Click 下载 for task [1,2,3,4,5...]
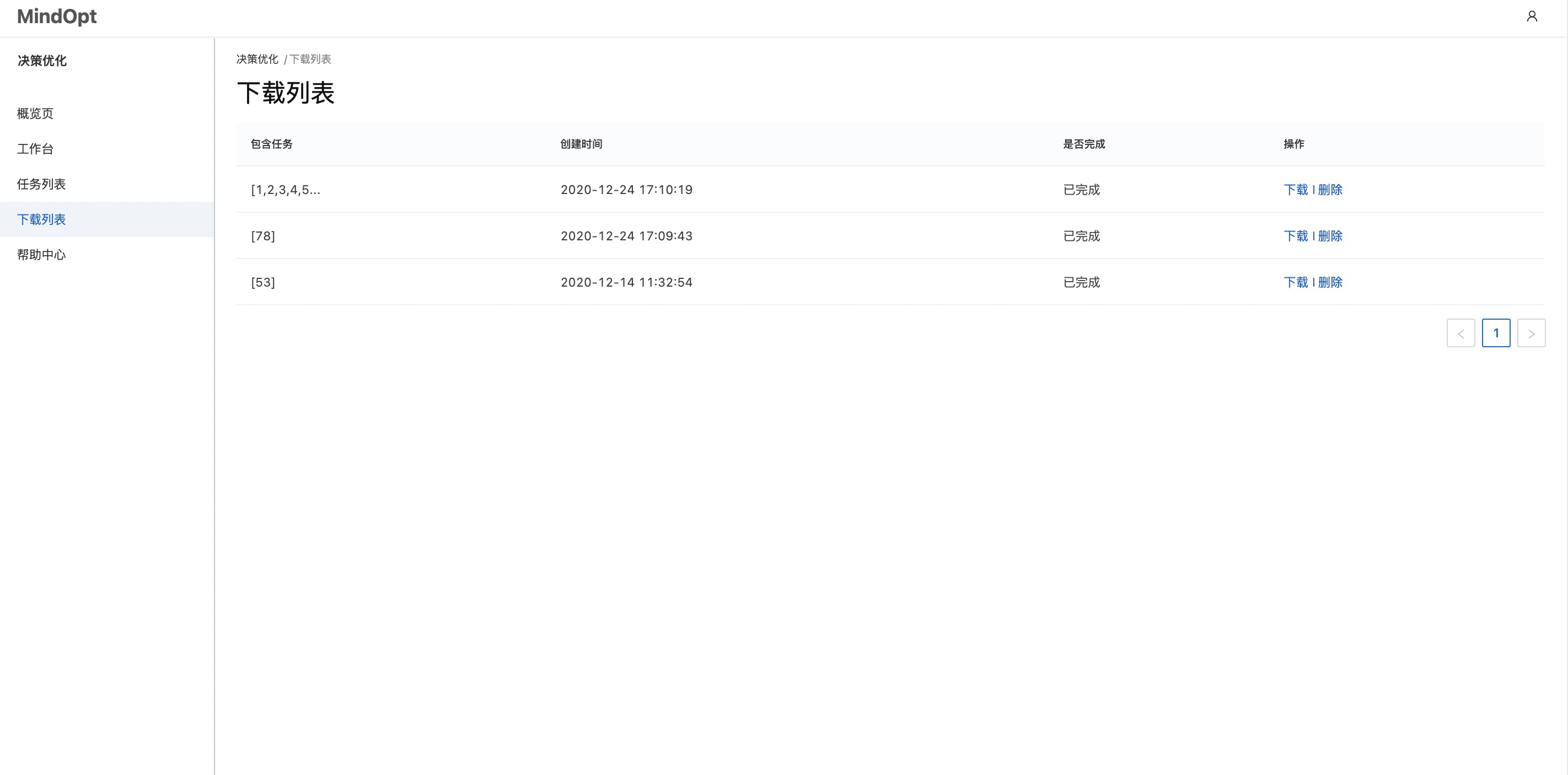Image resolution: width=1568 pixels, height=775 pixels. tap(1295, 190)
